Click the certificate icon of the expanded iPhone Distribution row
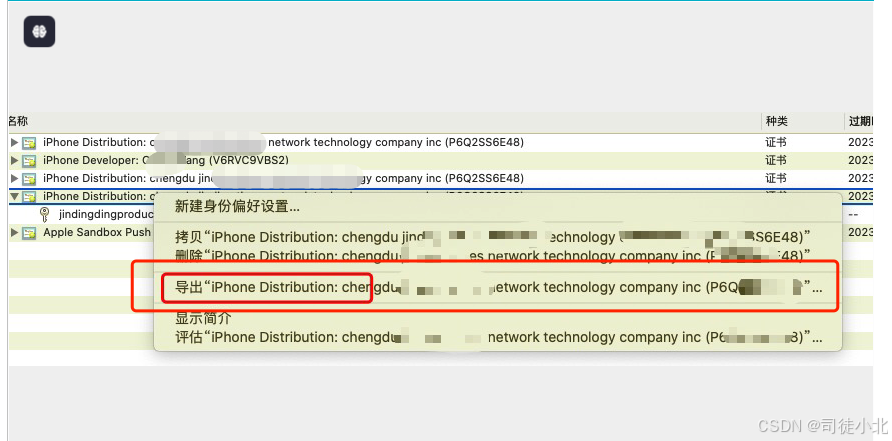 [x=29, y=196]
